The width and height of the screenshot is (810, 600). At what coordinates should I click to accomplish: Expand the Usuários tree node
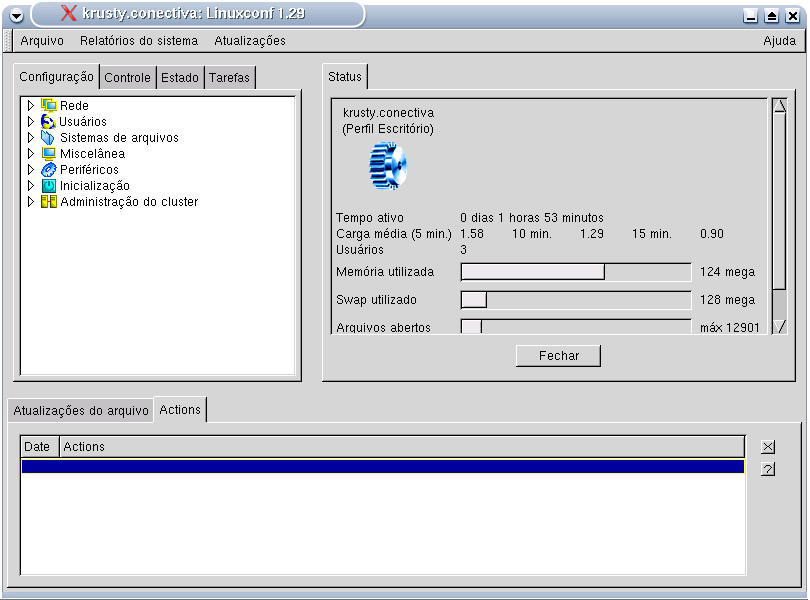click(30, 121)
